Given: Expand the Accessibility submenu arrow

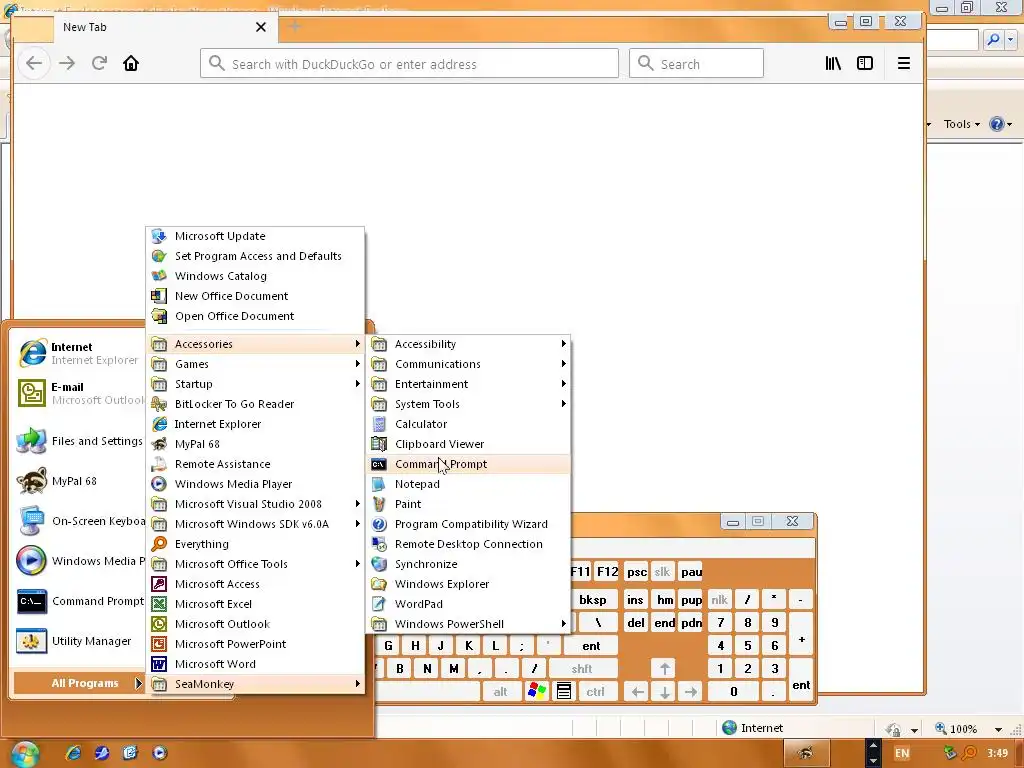Looking at the screenshot, I should (563, 344).
